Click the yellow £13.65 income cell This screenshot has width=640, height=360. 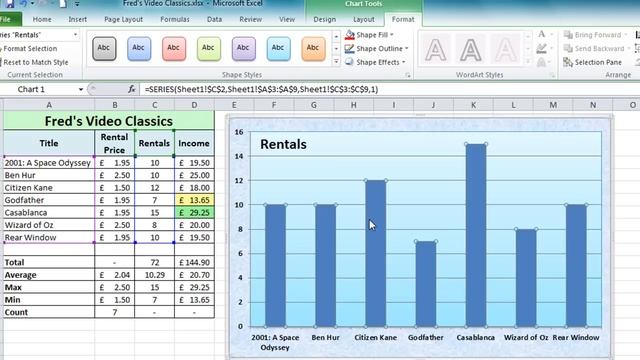coord(194,200)
